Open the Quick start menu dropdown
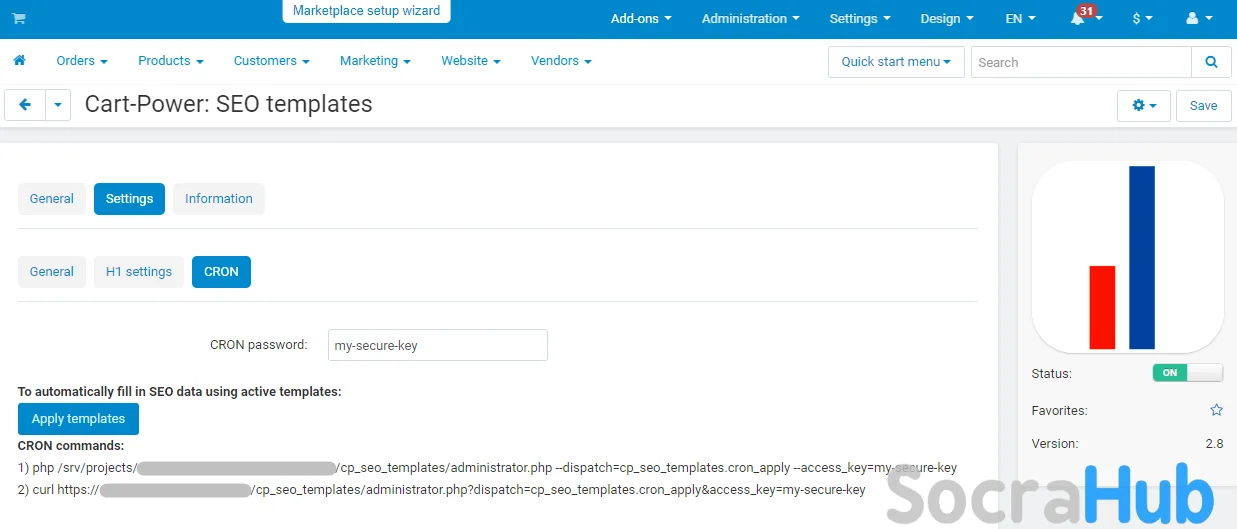 click(x=895, y=62)
